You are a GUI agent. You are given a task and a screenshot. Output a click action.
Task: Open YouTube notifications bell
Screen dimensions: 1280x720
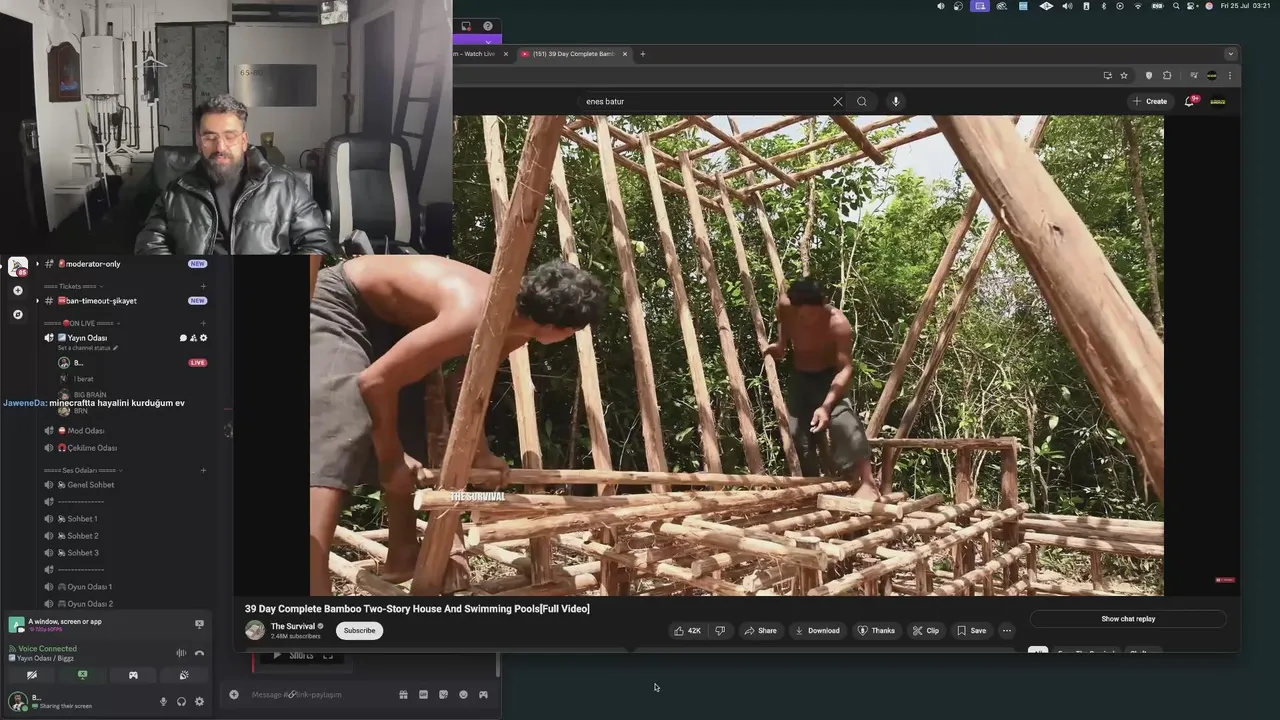click(x=1190, y=101)
